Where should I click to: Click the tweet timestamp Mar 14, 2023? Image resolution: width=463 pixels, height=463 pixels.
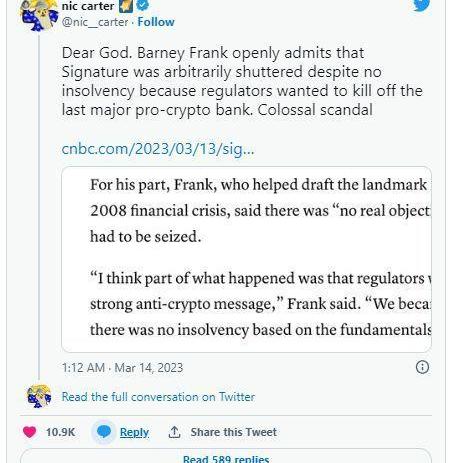[122, 368]
